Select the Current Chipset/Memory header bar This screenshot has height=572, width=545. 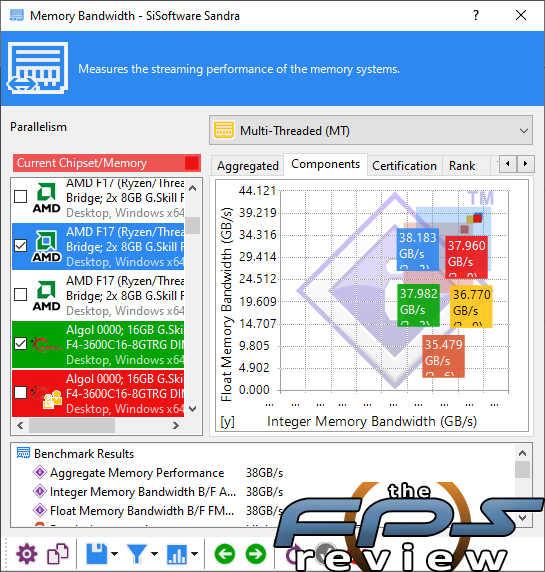tap(107, 163)
